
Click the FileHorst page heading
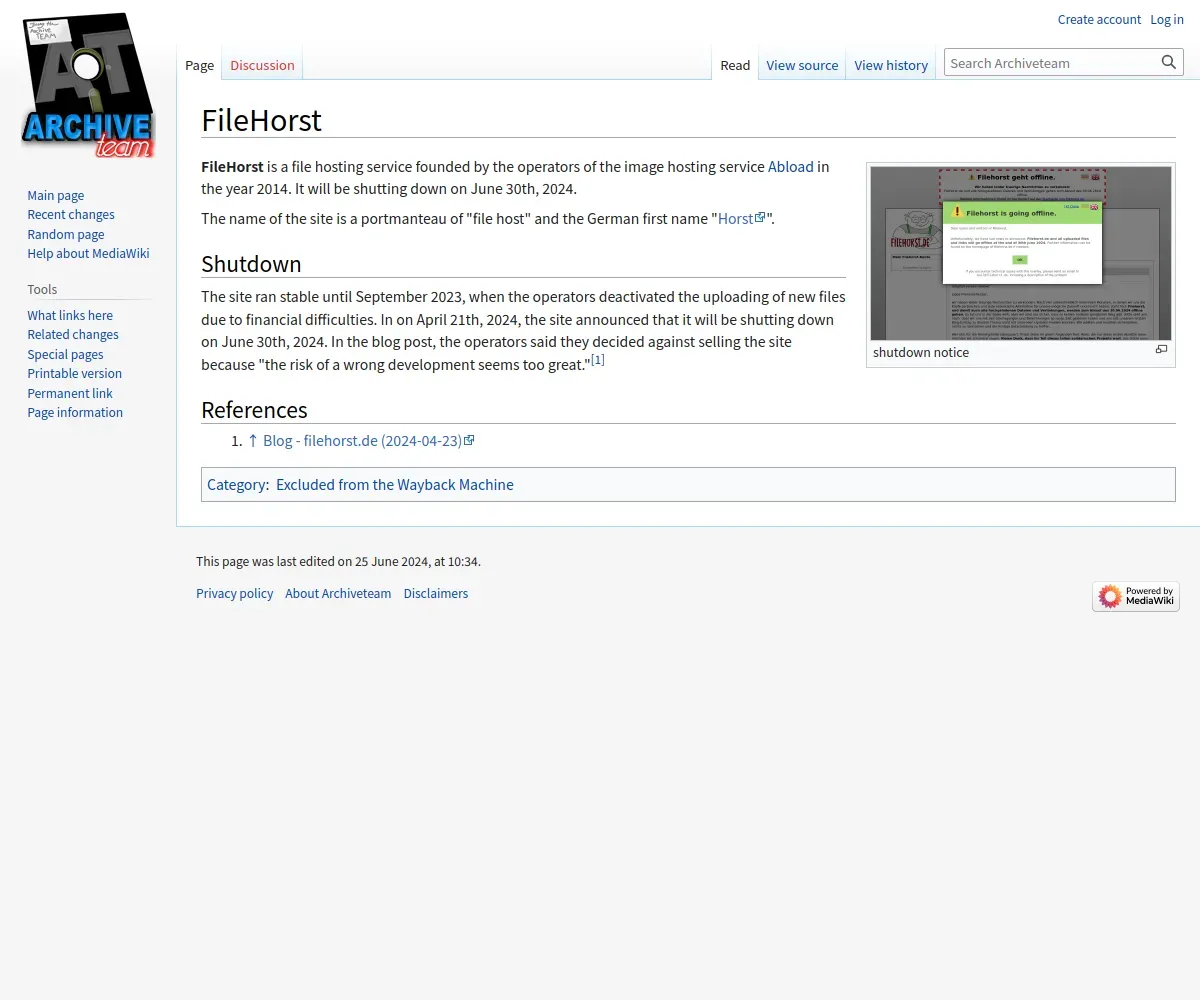(x=262, y=120)
